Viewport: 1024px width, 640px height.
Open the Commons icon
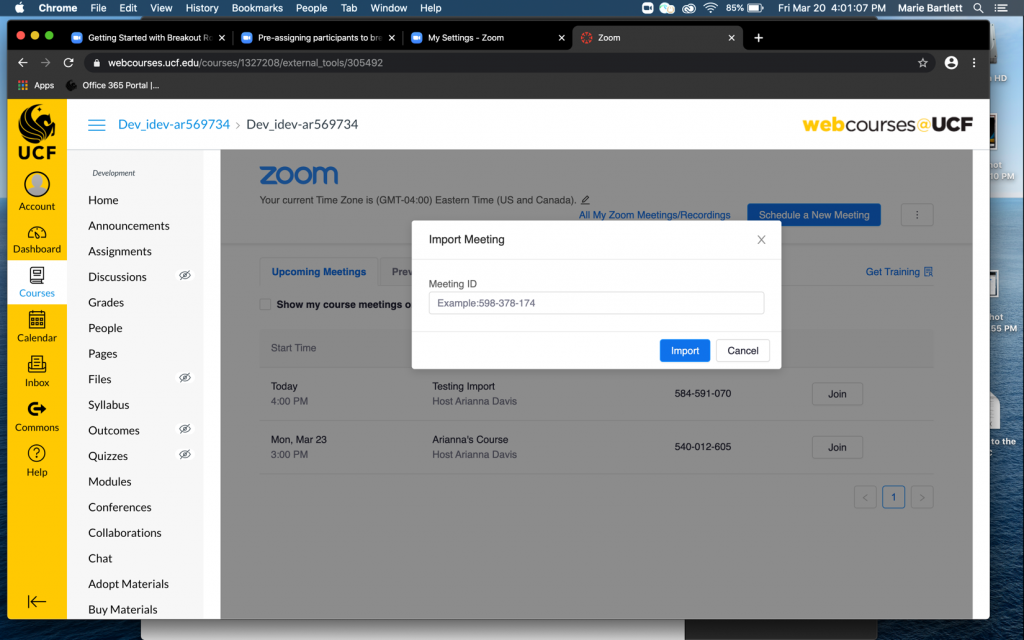pyautogui.click(x=37, y=409)
